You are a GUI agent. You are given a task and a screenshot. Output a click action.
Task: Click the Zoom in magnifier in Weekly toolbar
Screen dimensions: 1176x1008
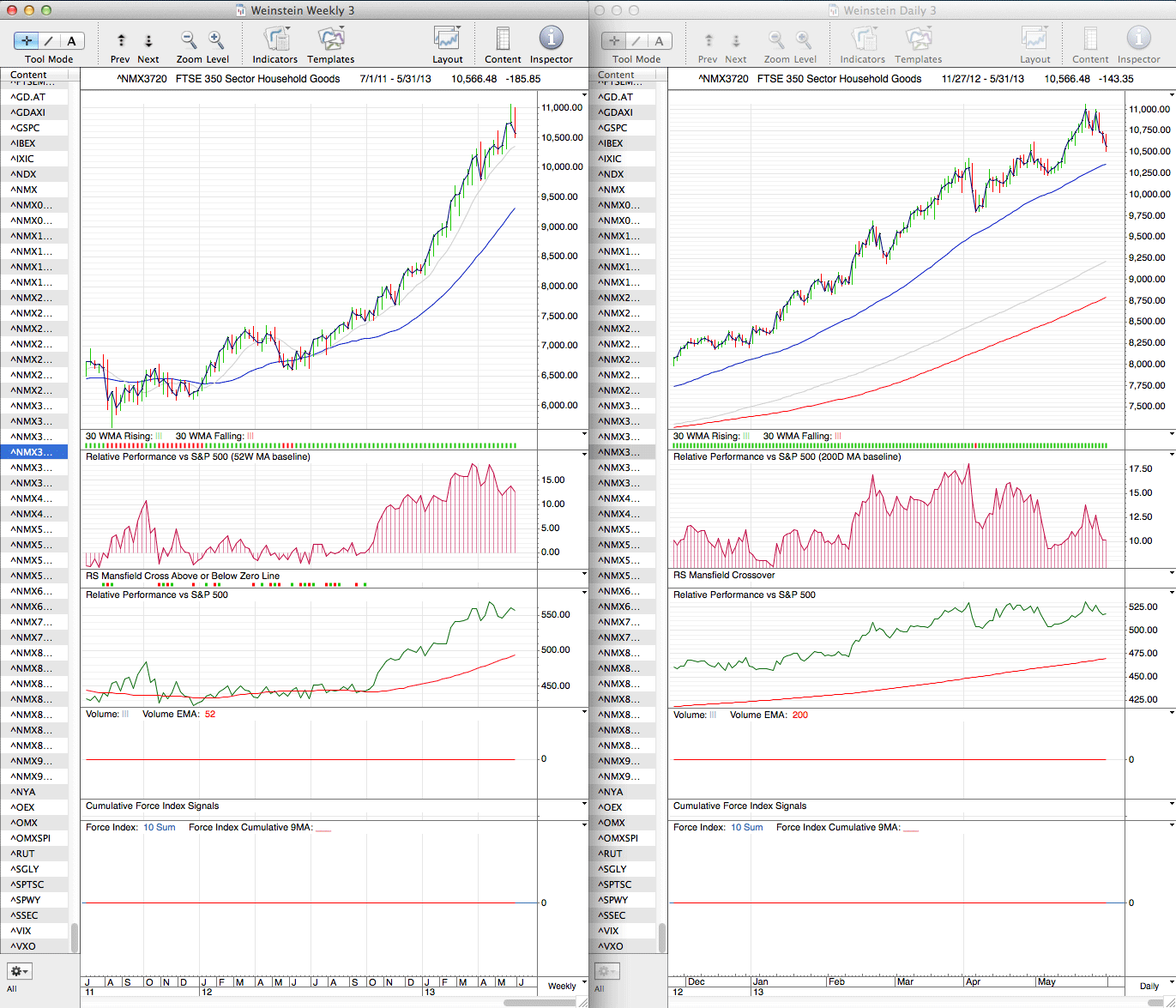(216, 39)
